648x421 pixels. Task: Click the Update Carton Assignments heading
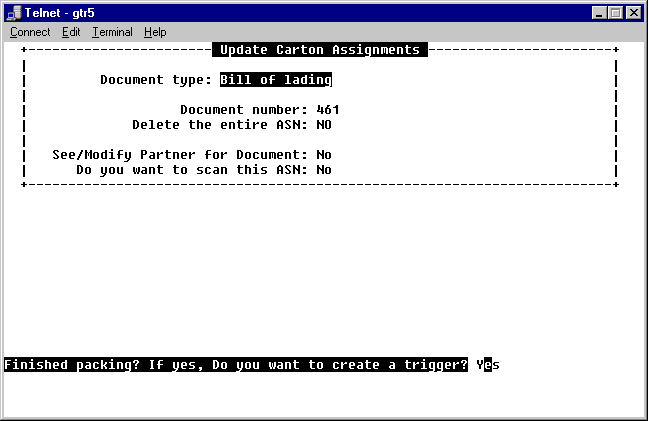[319, 50]
